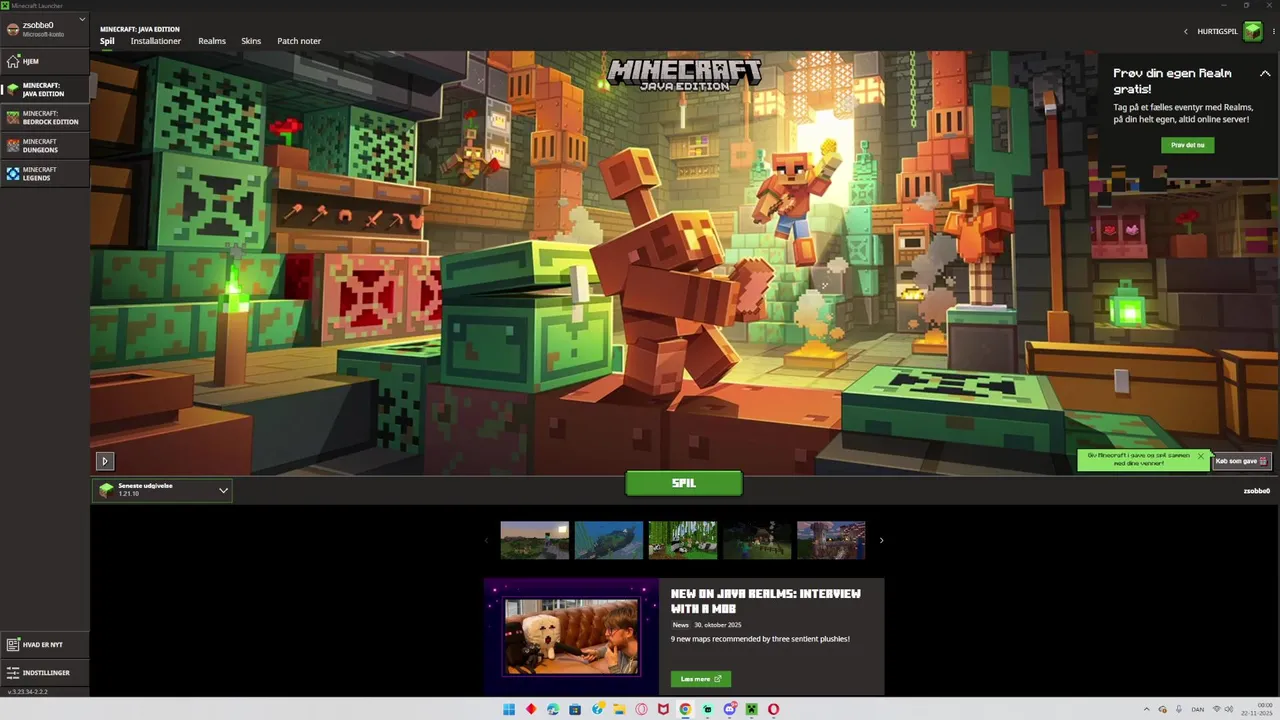Select the third carousel thumbnail
1280x720 pixels.
[683, 540]
